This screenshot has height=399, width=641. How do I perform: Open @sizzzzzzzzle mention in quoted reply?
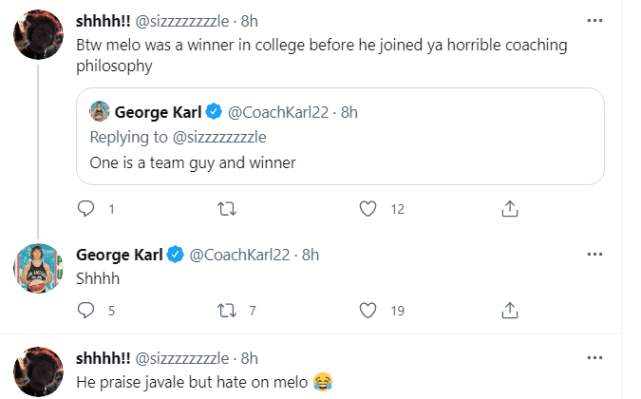[220, 137]
